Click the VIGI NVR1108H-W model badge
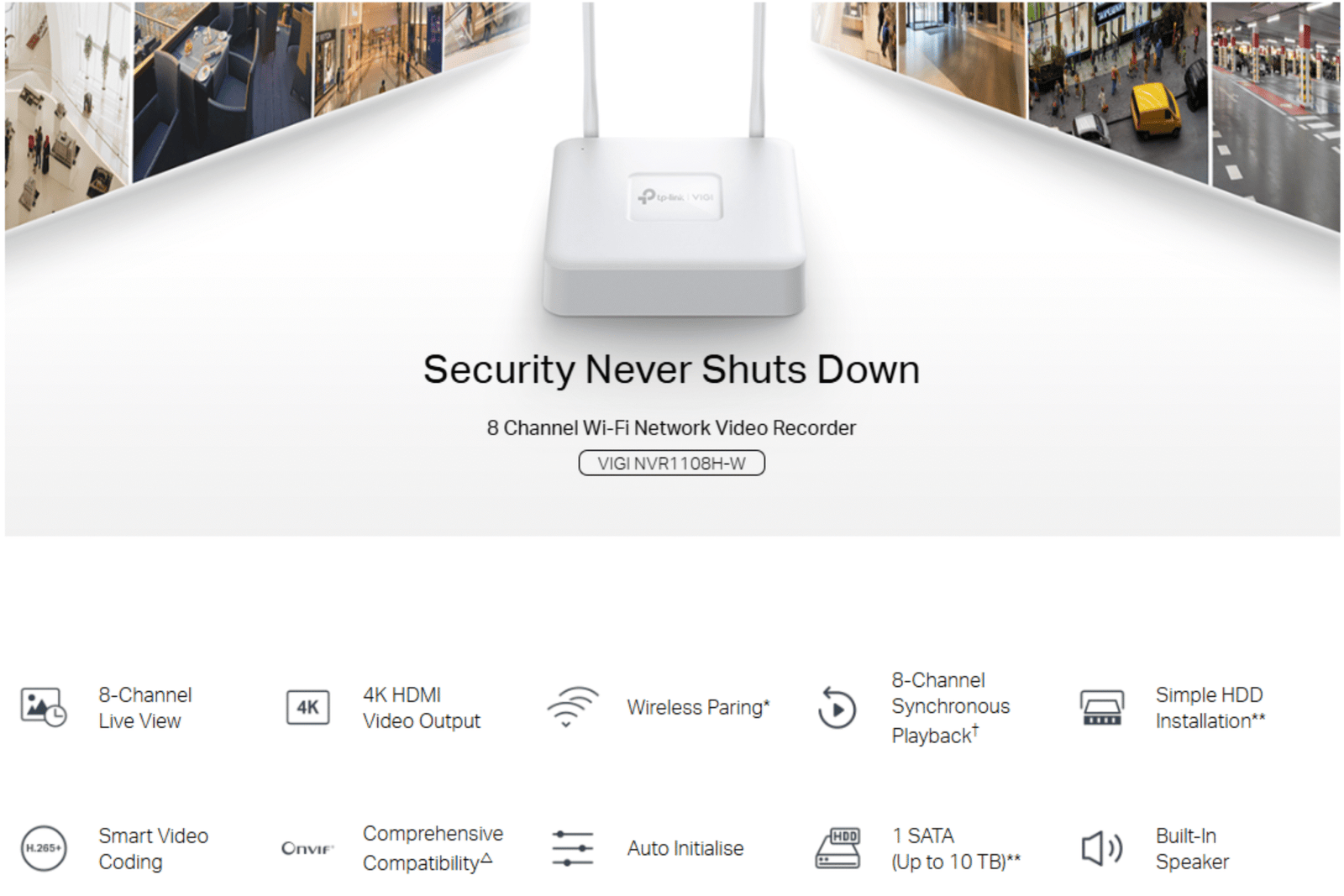 [671, 463]
